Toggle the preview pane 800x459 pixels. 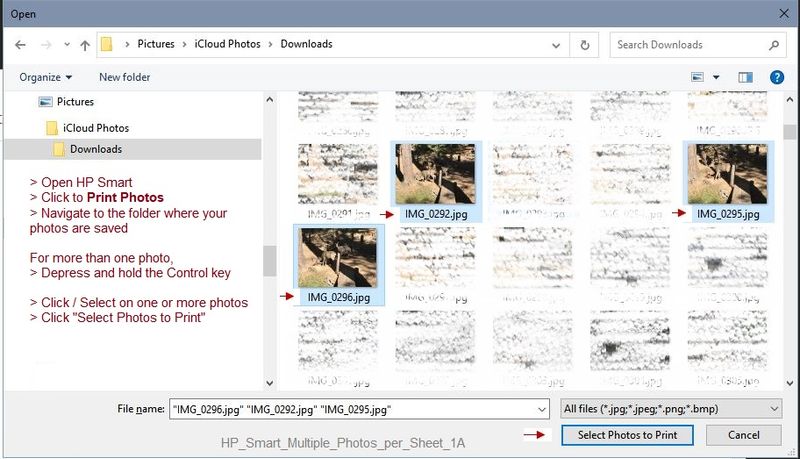coord(745,77)
